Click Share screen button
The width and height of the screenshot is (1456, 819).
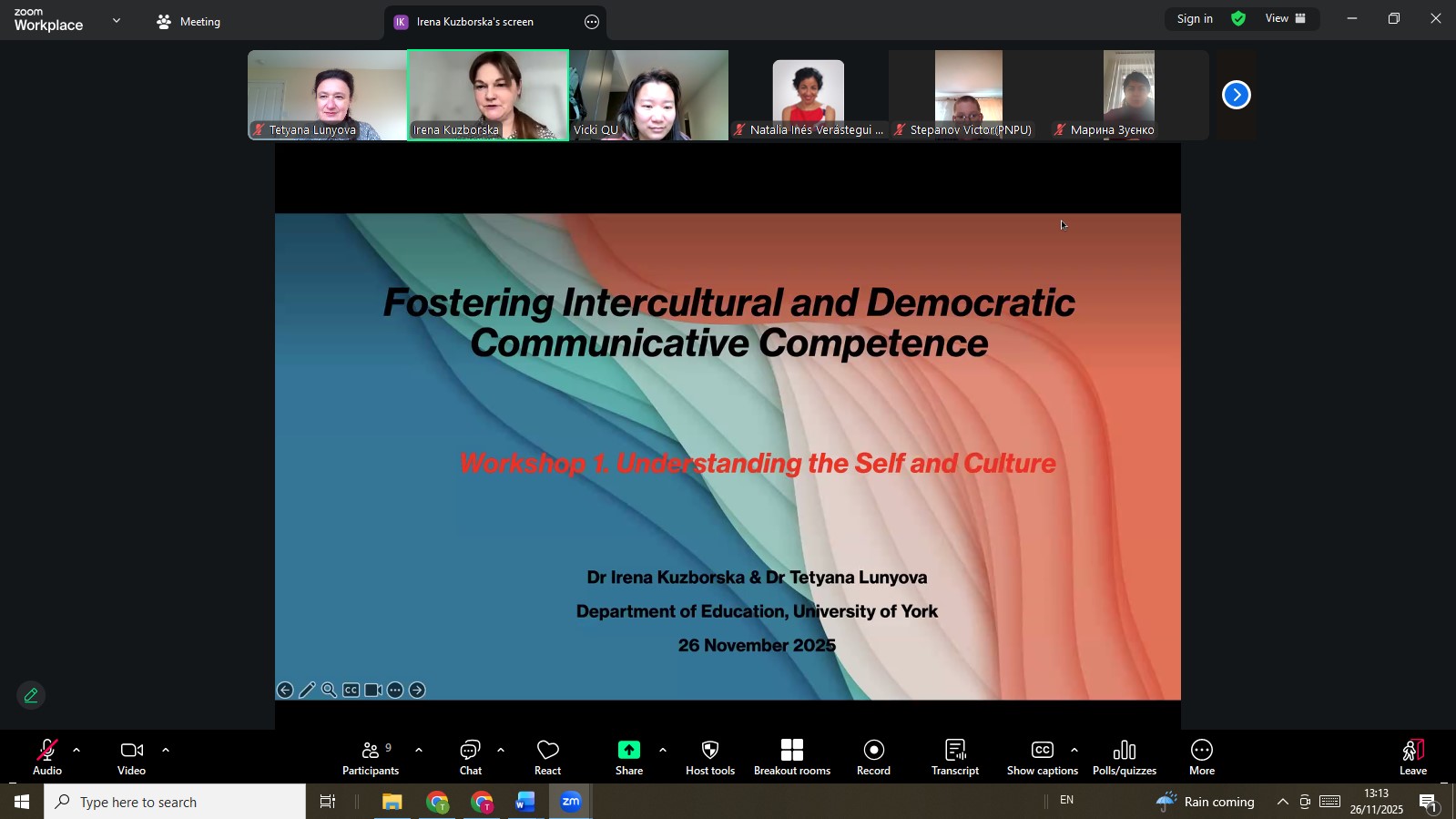tap(628, 757)
